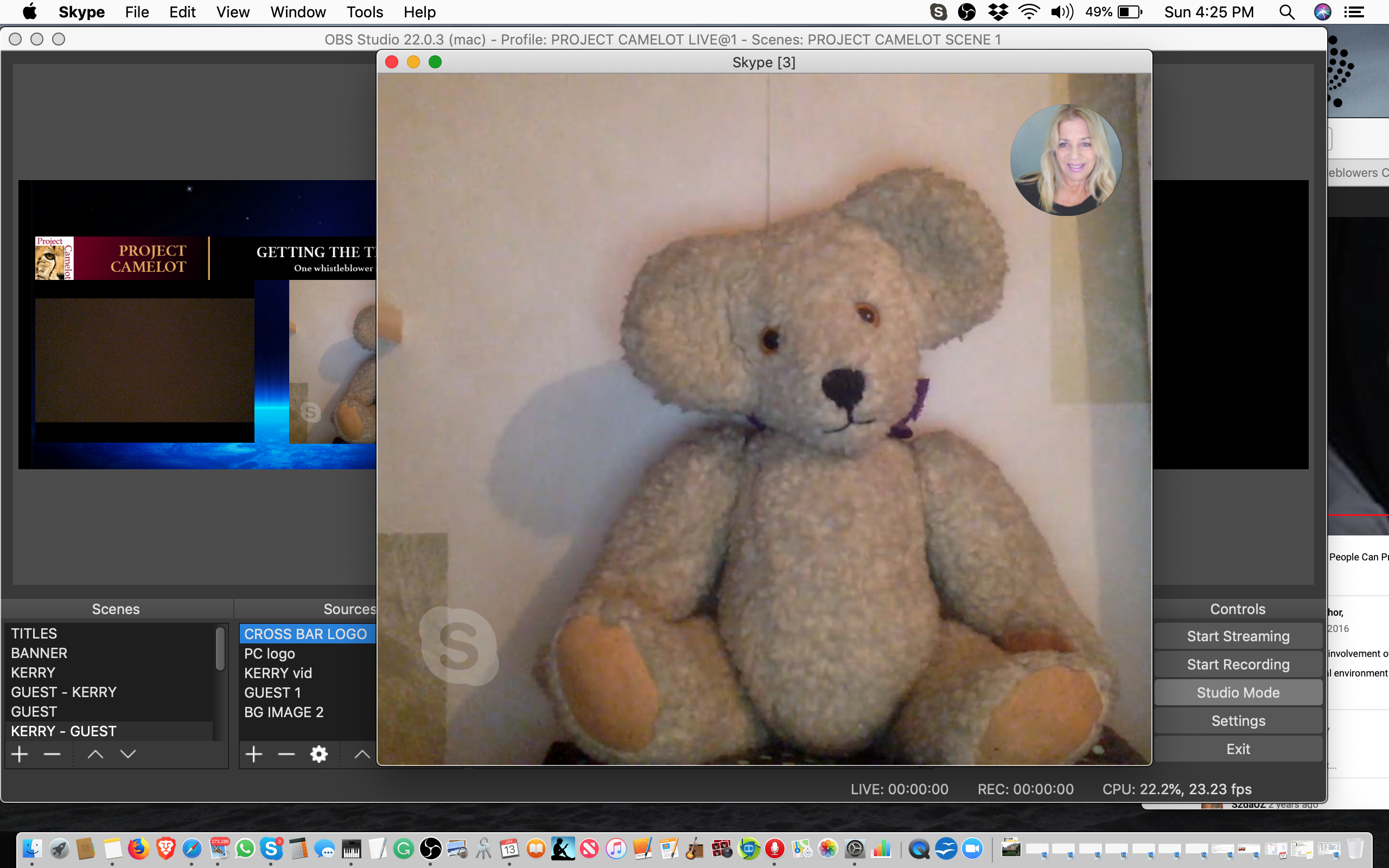Click OBS icon in menu bar tray
Viewport: 1389px width, 868px height.
(967, 12)
